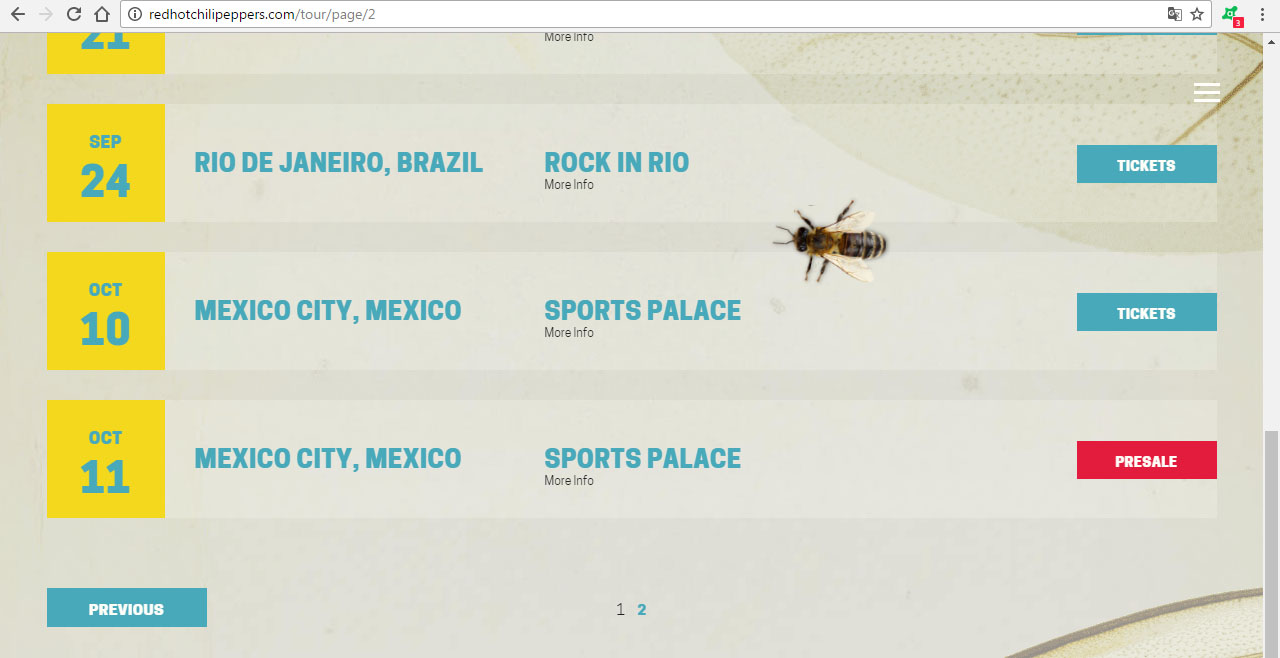
Task: Click Sports Palace title on Oct 11 row
Action: tap(643, 458)
